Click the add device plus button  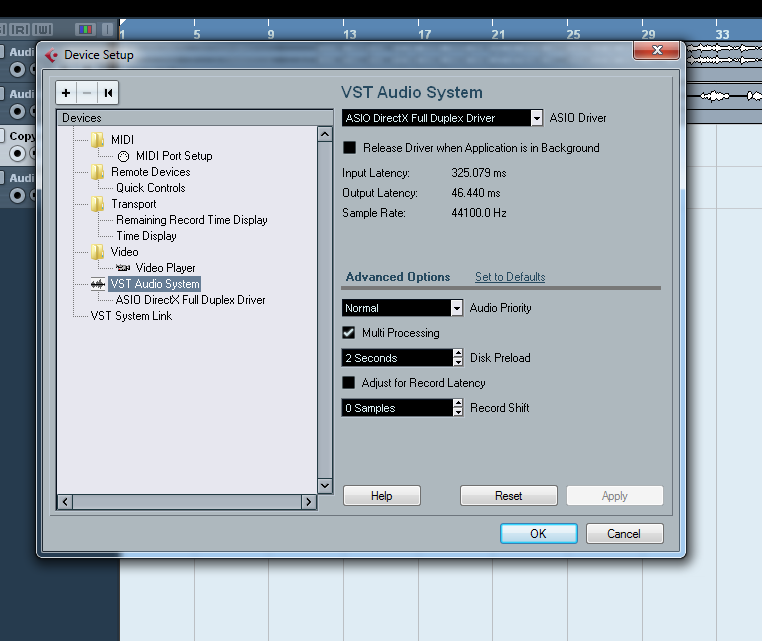tap(66, 93)
